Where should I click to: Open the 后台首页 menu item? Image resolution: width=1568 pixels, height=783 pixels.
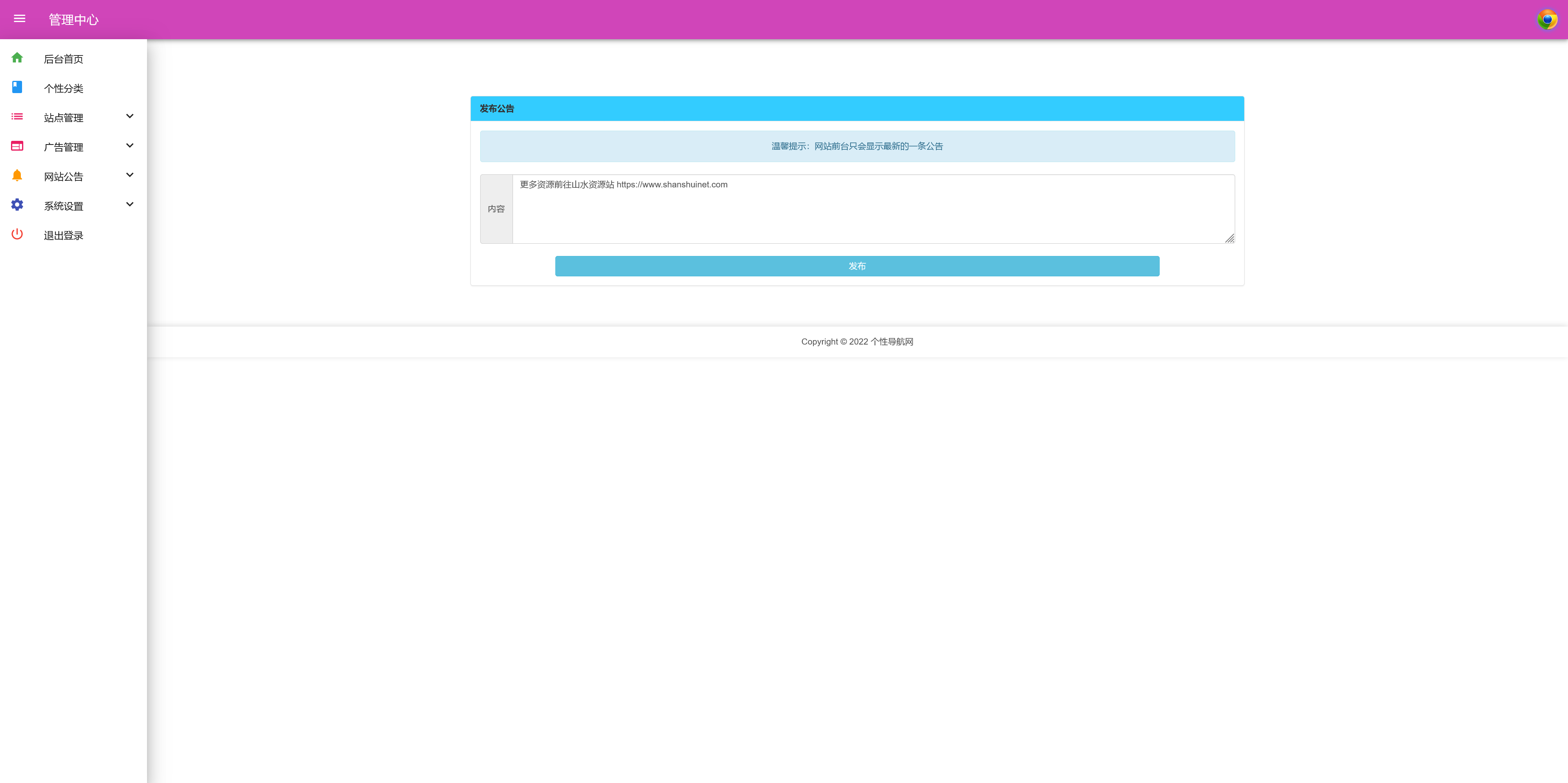(63, 59)
